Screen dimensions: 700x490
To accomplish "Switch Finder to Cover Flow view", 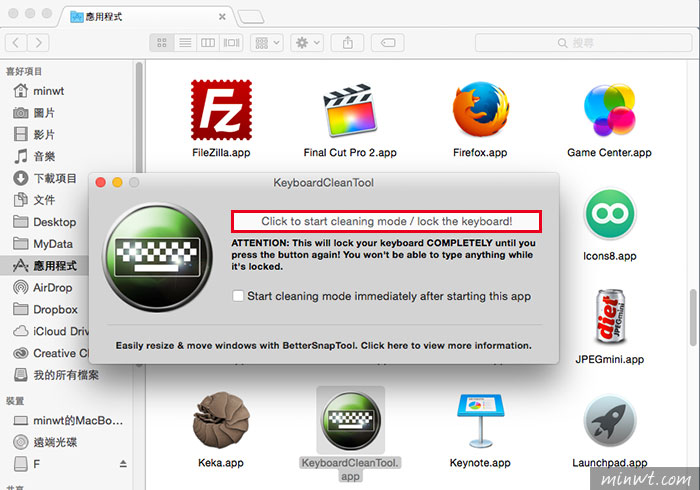I will click(x=231, y=43).
